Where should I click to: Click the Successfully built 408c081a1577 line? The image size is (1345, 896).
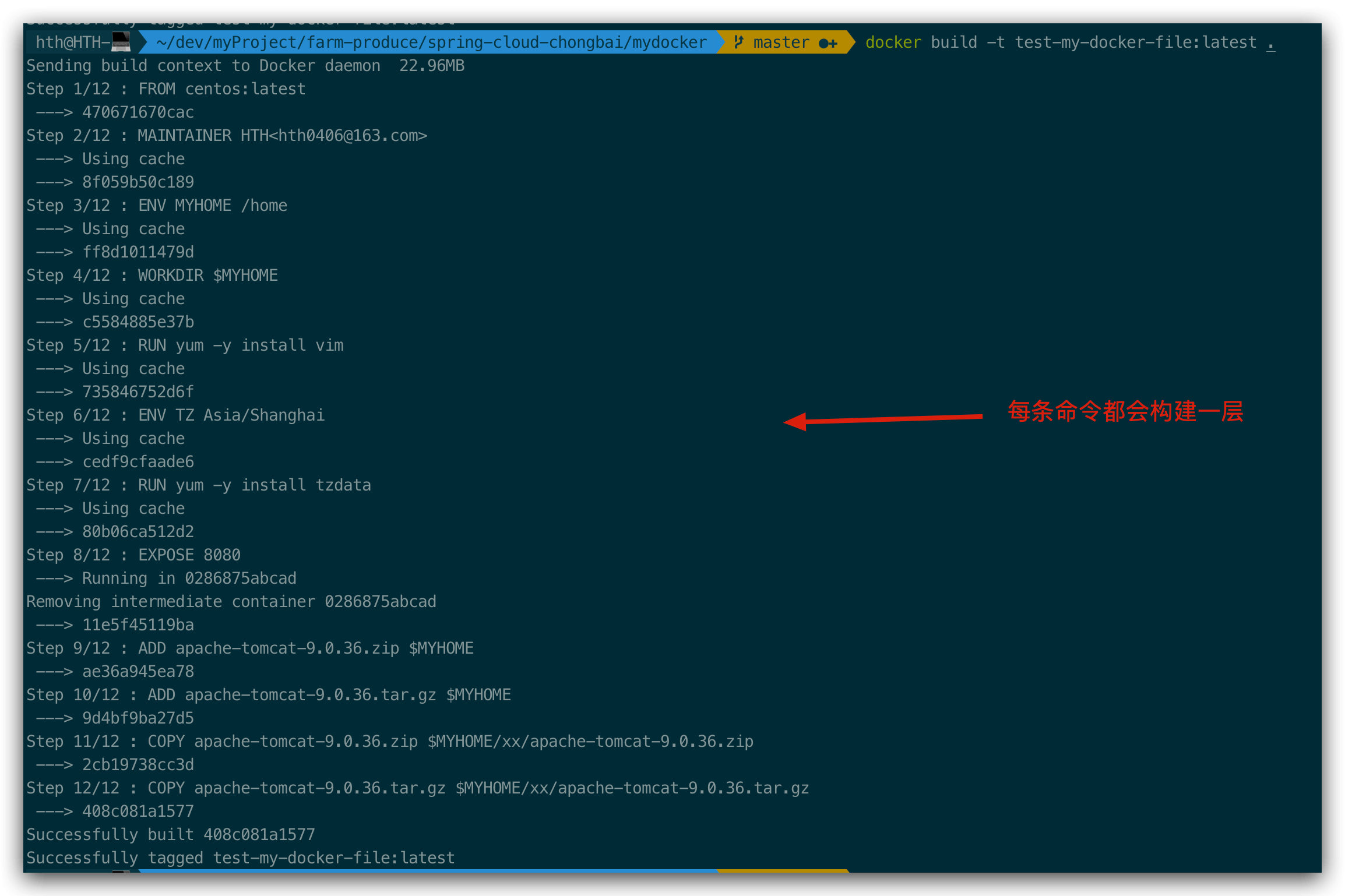tap(171, 835)
